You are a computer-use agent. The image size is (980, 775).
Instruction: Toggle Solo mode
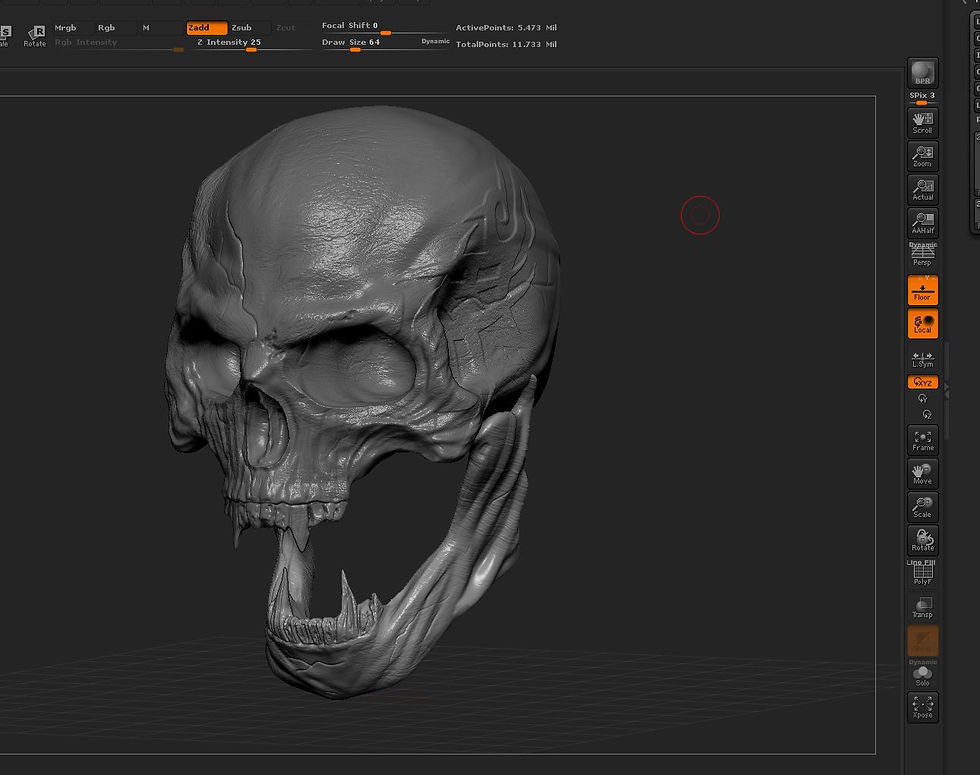(922, 674)
